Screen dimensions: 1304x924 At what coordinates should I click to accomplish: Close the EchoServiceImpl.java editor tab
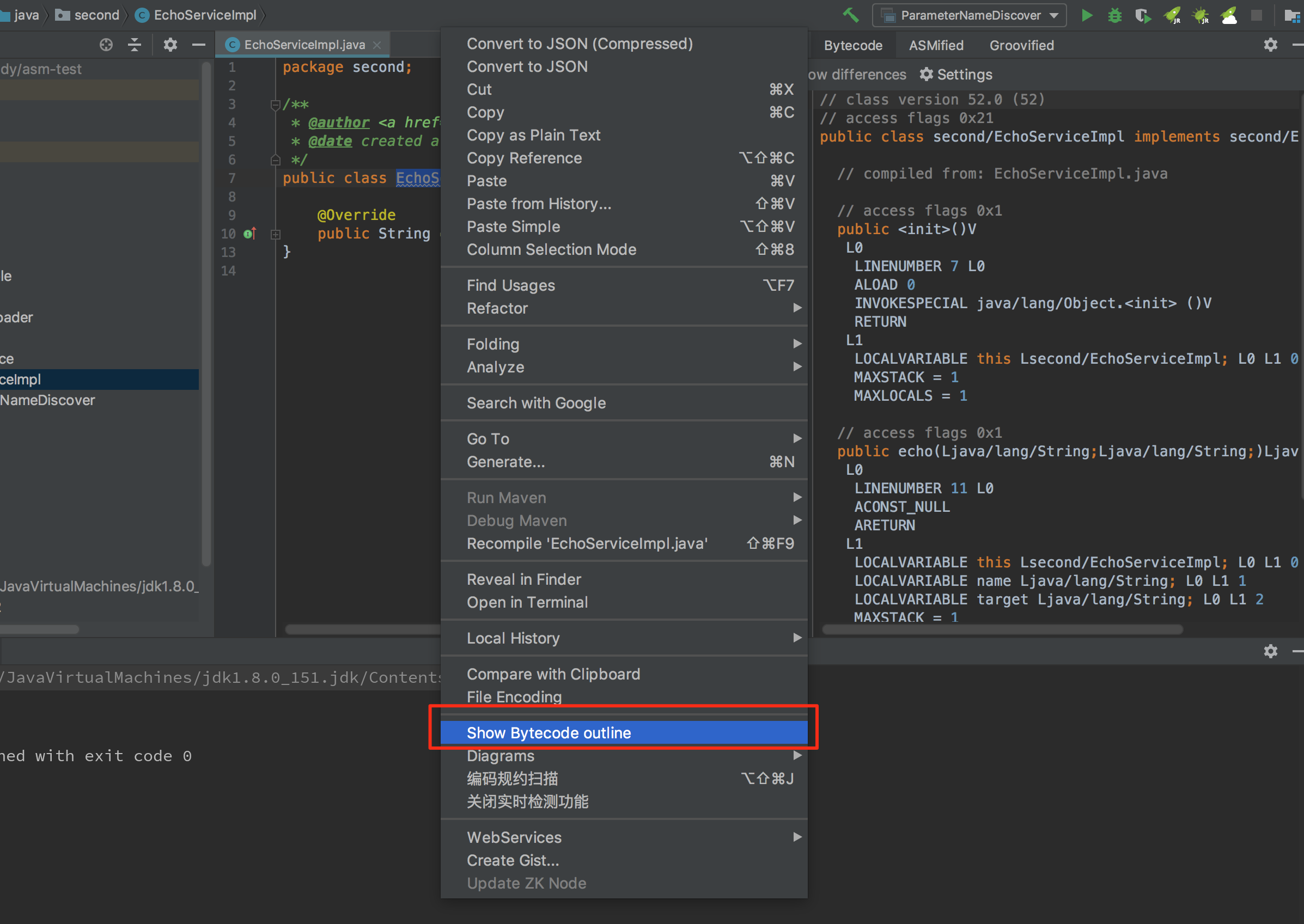point(376,45)
